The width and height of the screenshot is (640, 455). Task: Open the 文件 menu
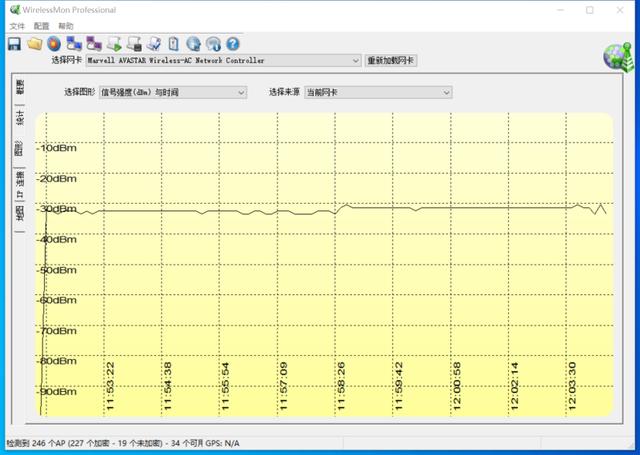click(x=16, y=26)
